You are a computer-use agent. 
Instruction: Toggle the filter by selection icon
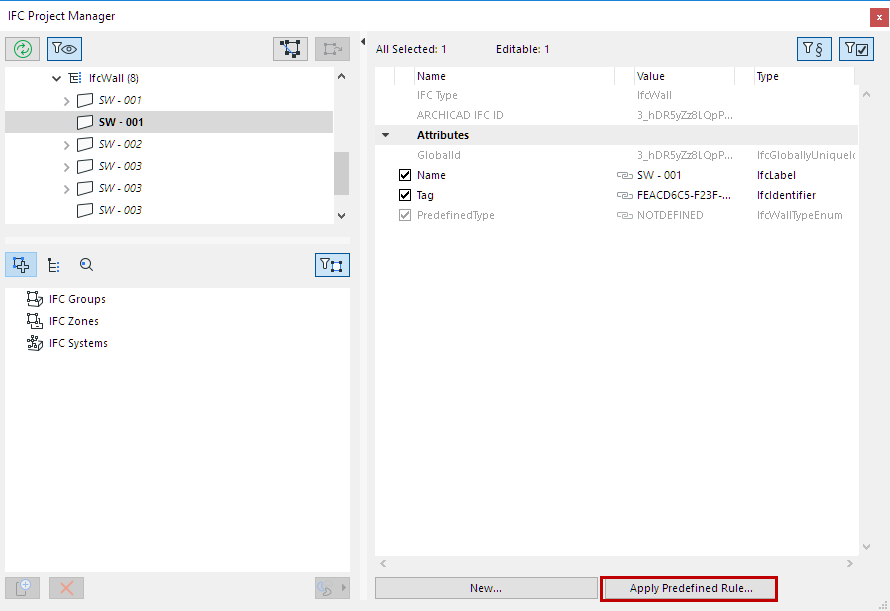tap(332, 265)
